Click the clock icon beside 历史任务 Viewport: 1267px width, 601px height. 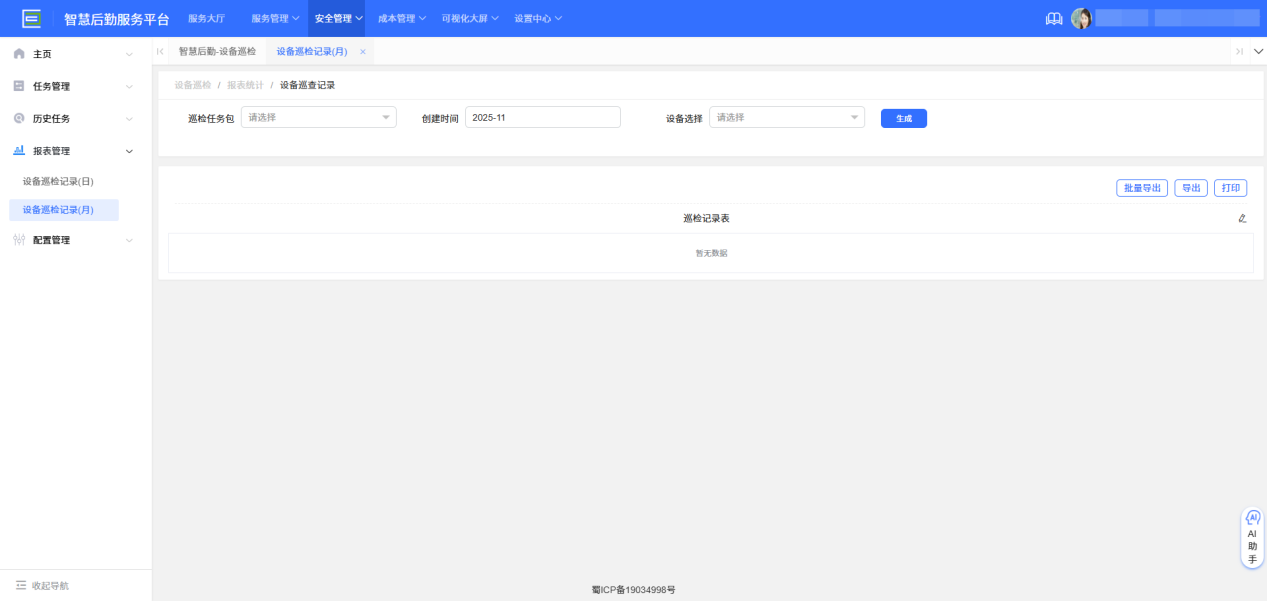click(x=17, y=118)
